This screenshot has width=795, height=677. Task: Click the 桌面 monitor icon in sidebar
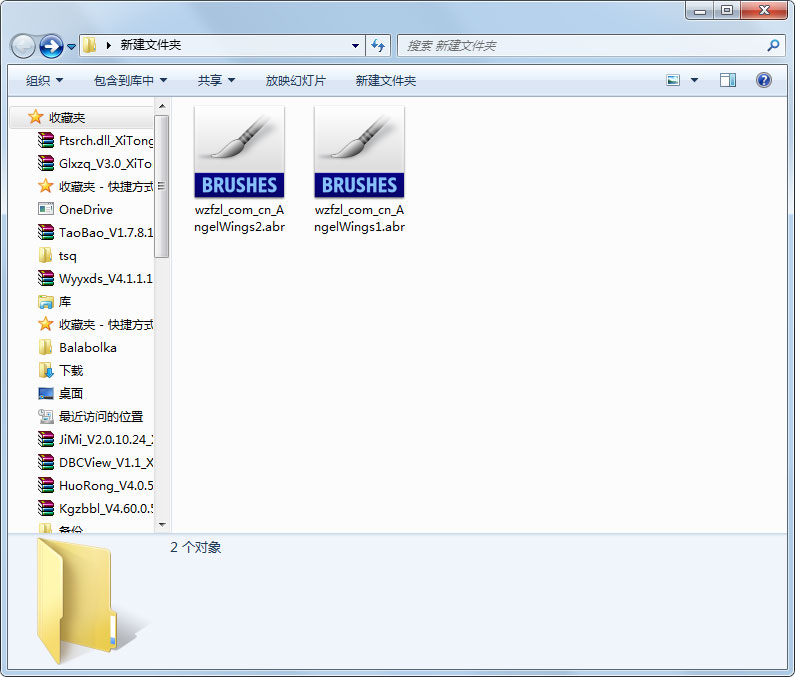click(46, 394)
